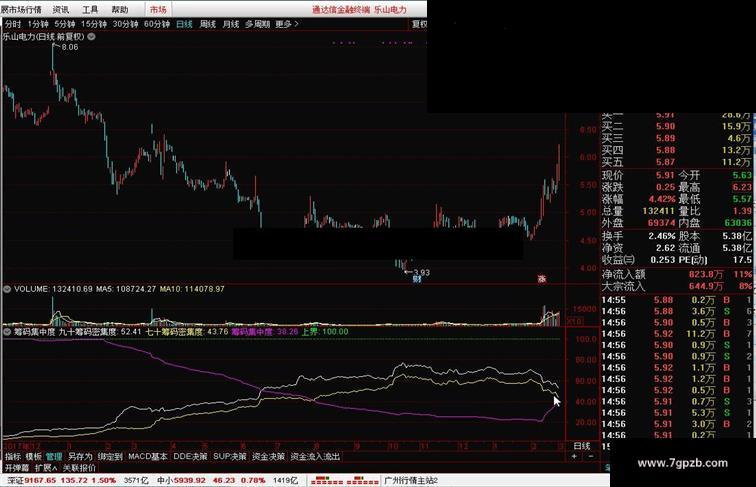This screenshot has width=756, height=487.
Task: Zoom in chart with the + button
Action: pos(574,456)
